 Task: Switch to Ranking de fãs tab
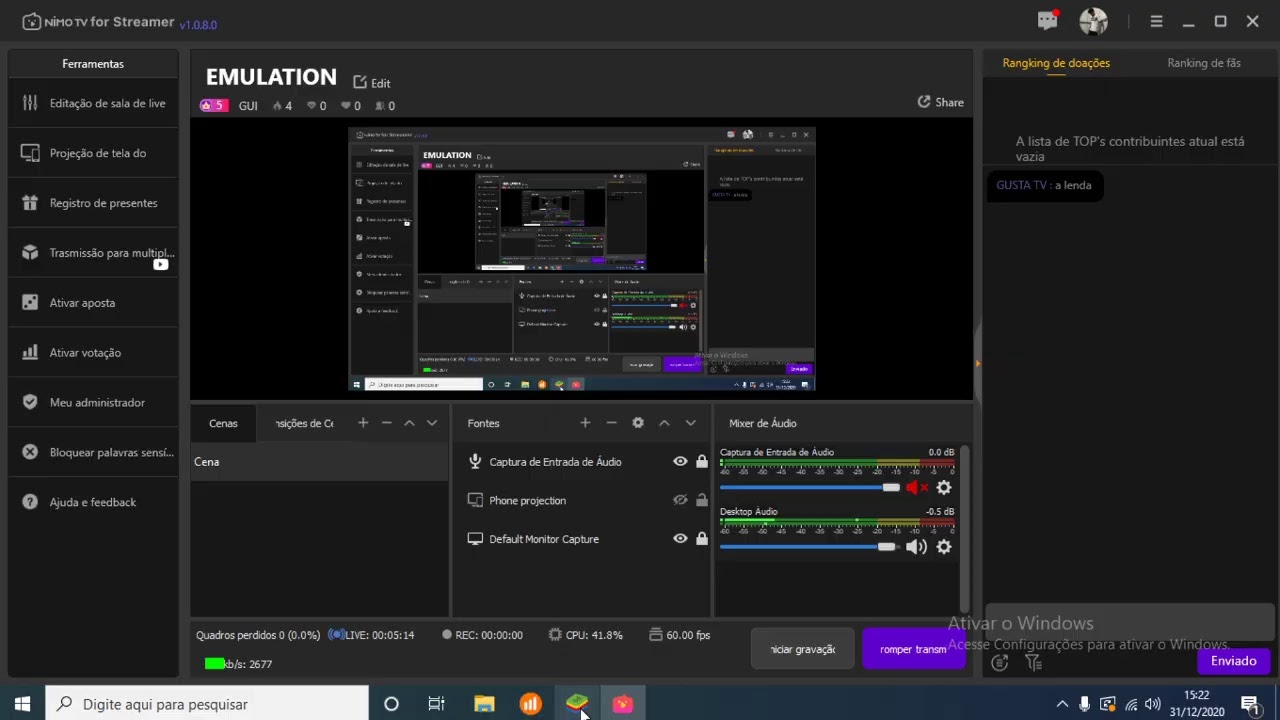[1204, 63]
